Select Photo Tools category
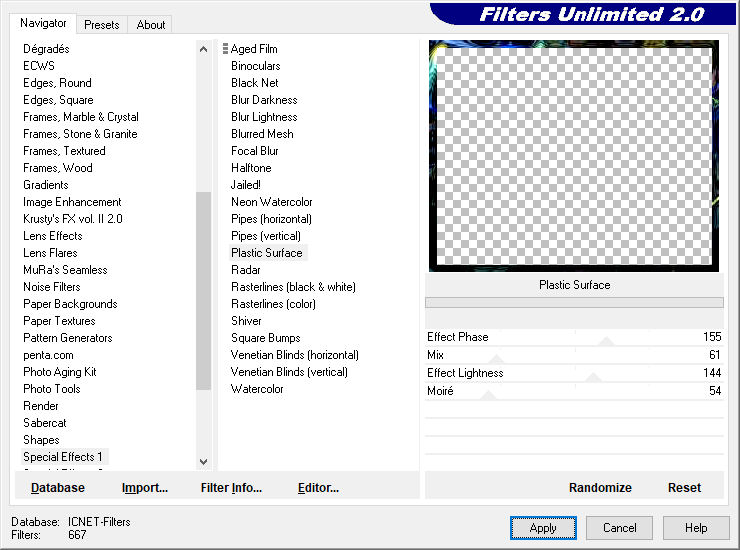Image resolution: width=740 pixels, height=550 pixels. pos(51,389)
